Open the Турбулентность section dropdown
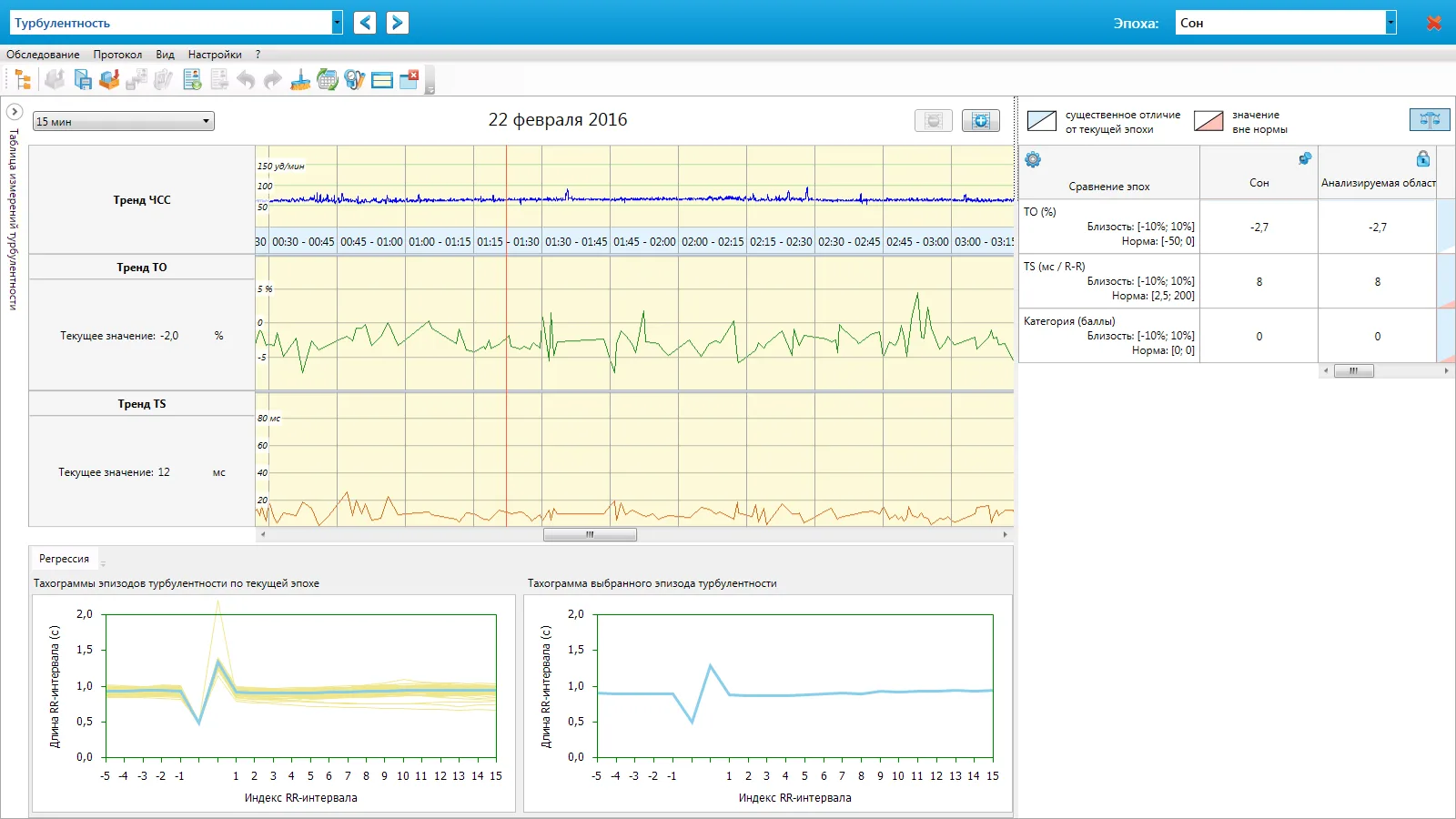Viewport: 1456px width, 819px height. tap(338, 23)
